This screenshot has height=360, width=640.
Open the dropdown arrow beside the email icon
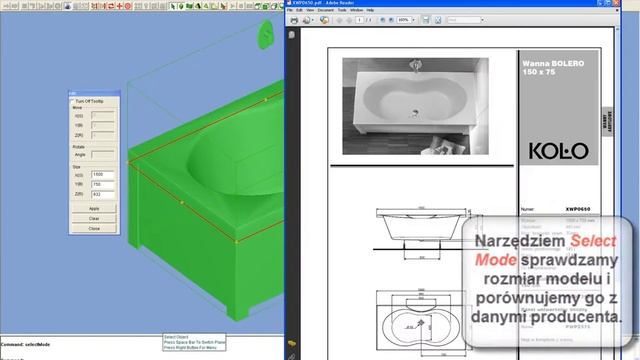point(312,20)
